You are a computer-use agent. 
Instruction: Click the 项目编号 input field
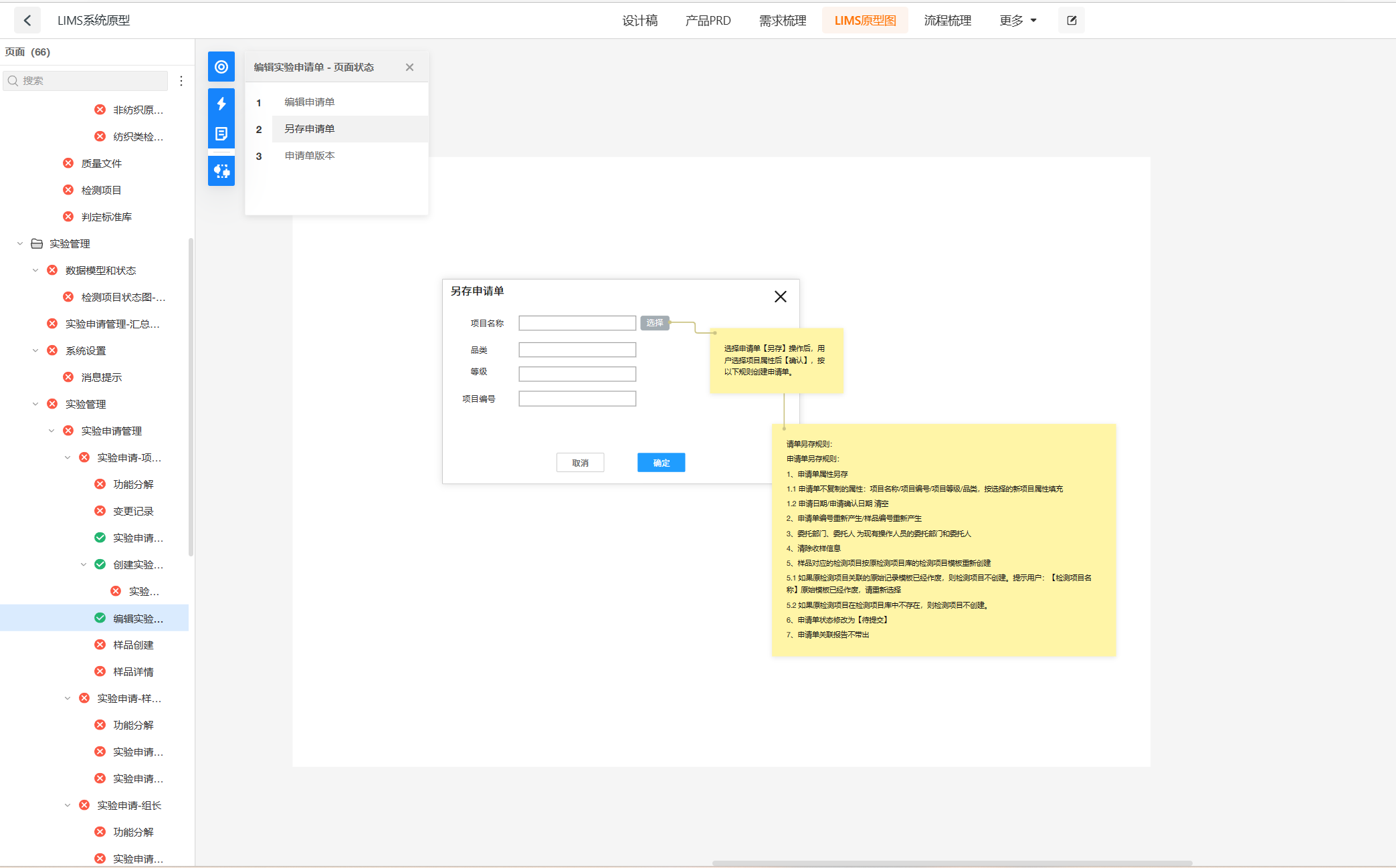(x=577, y=399)
